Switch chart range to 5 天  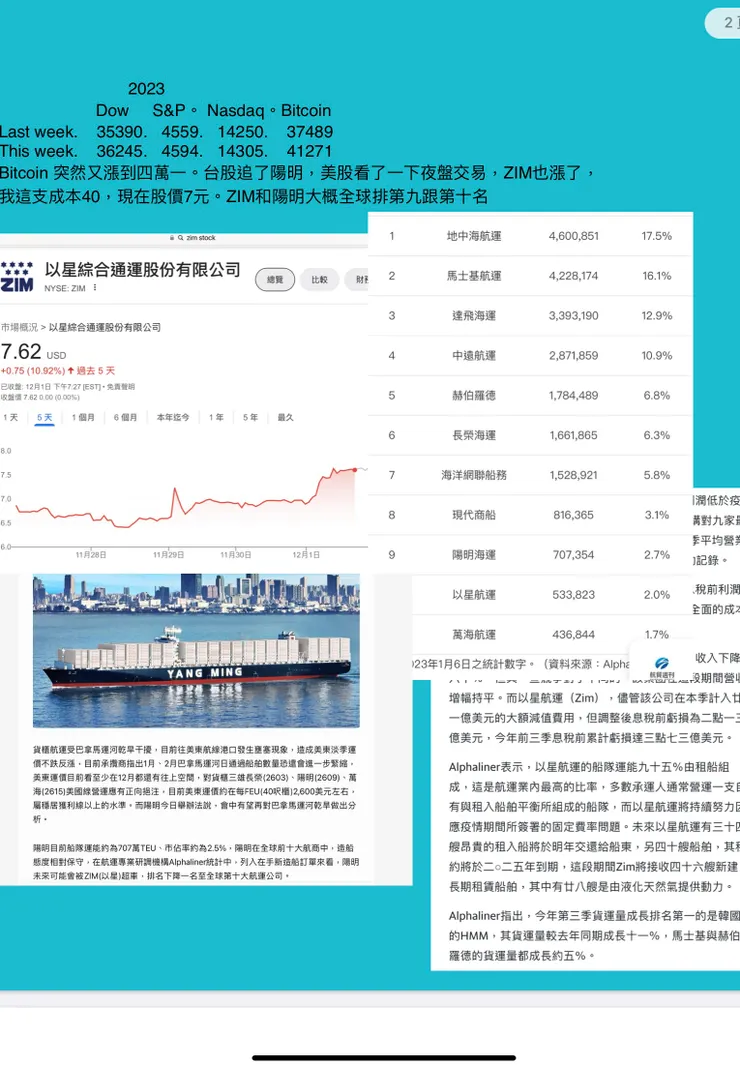click(45, 417)
